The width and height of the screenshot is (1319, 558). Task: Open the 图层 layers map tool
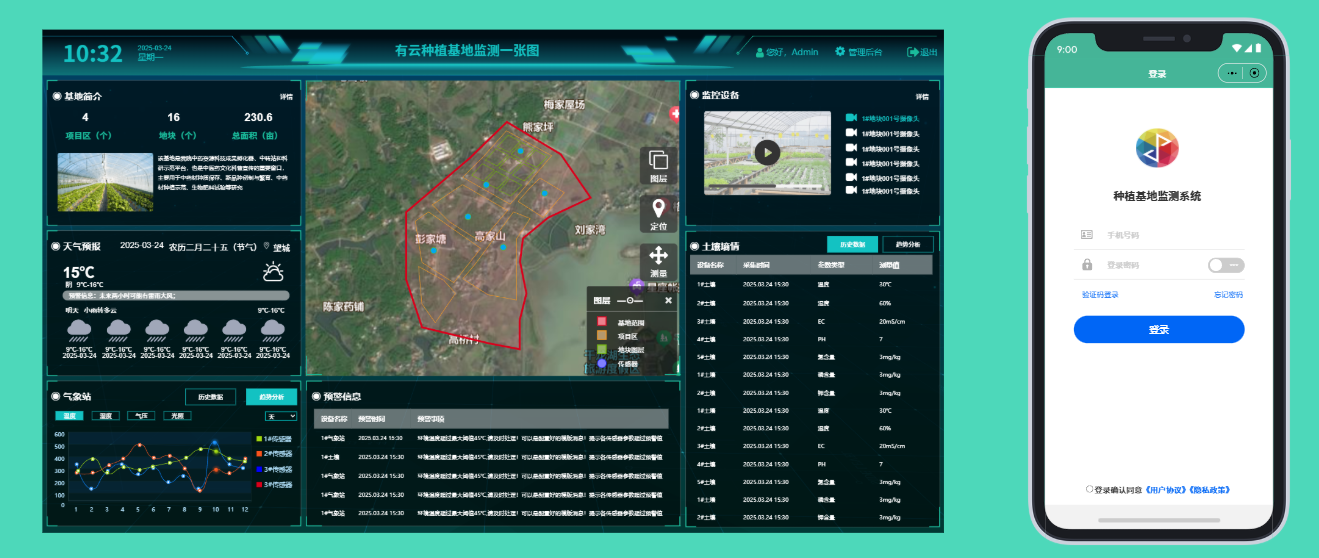pos(658,165)
